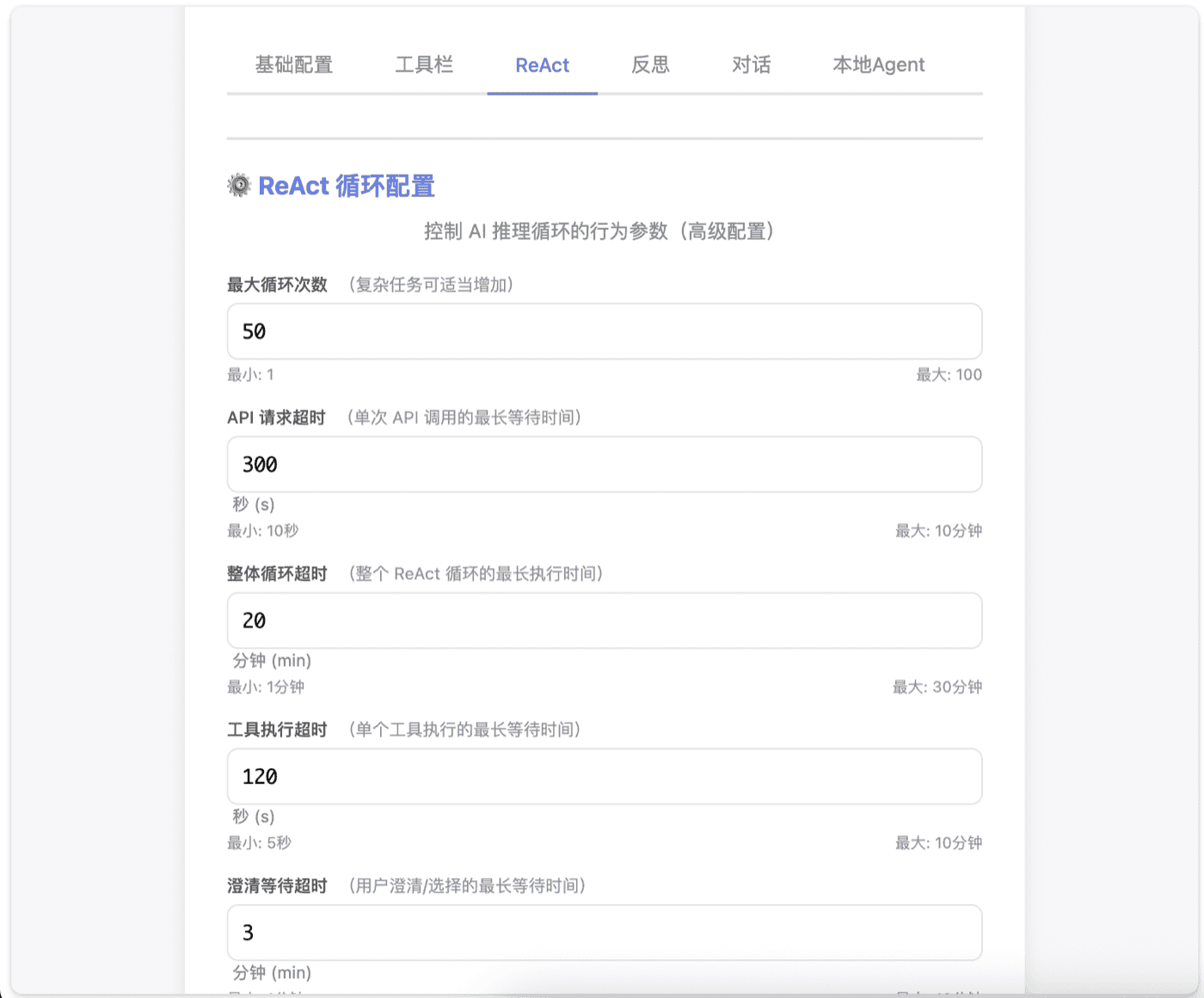
Task: Click 分钟 (min) unit under 整体循环超时
Action: [x=272, y=661]
